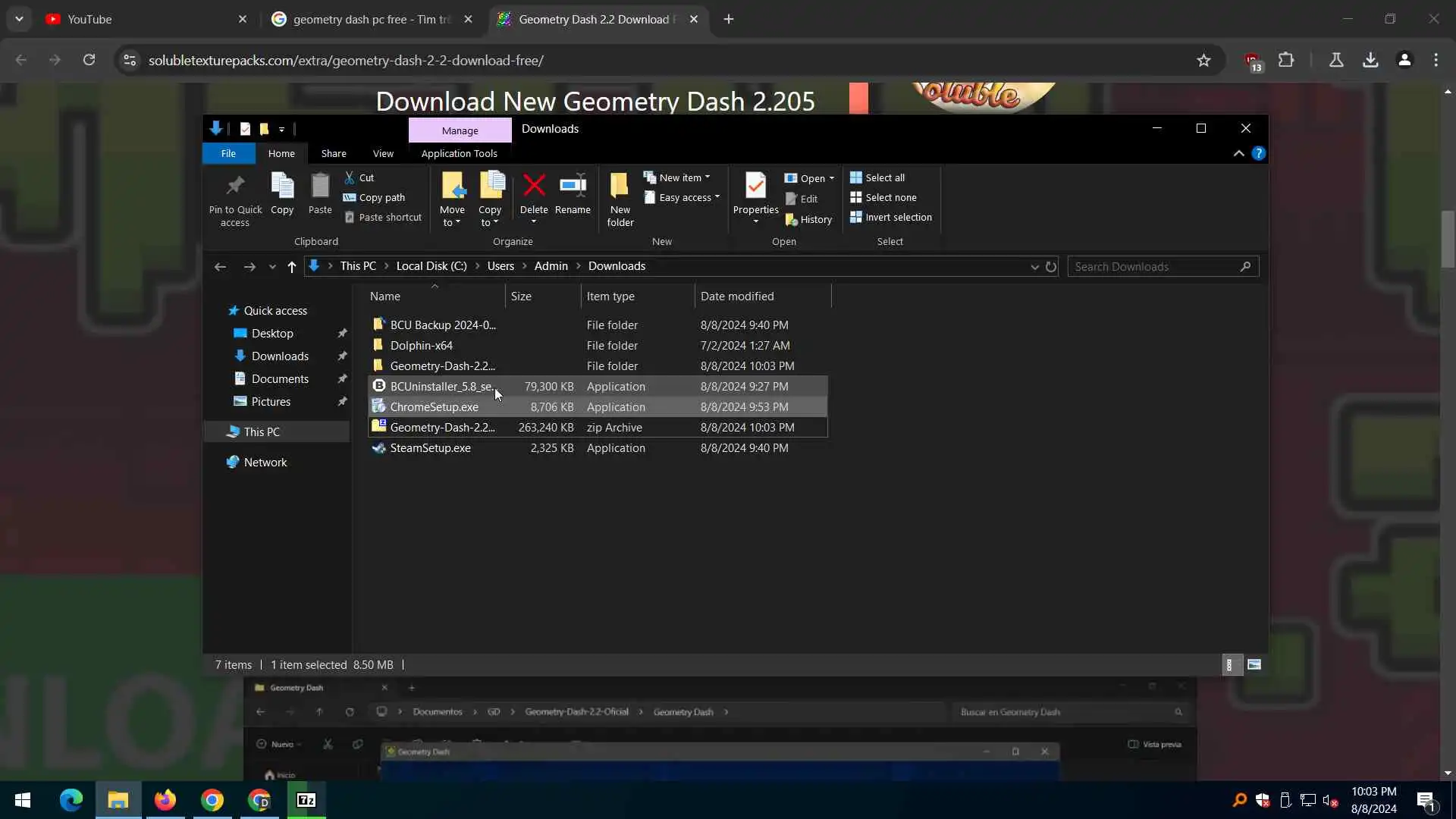Open the View ribbon tab

pyautogui.click(x=383, y=154)
